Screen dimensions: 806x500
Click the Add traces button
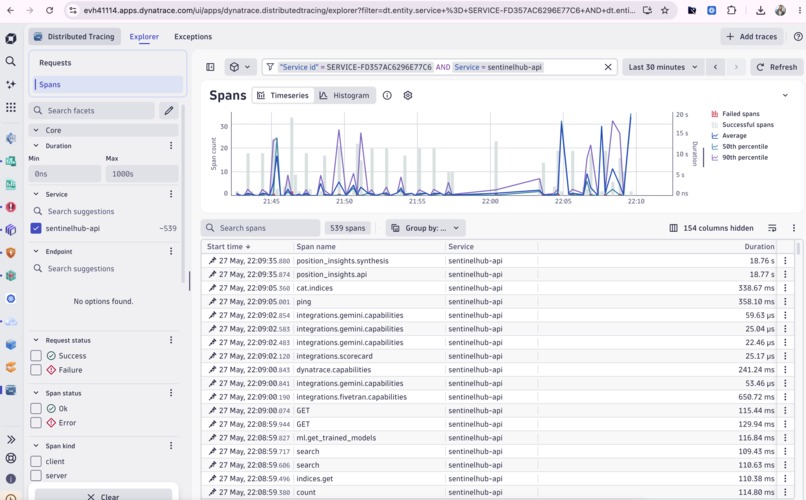752,36
